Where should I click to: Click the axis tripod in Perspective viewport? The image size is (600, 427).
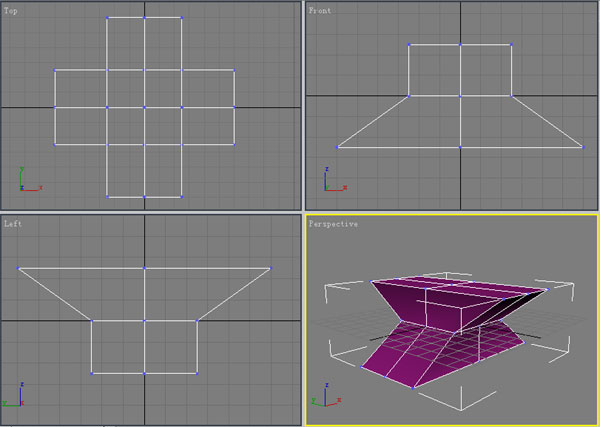[326, 394]
